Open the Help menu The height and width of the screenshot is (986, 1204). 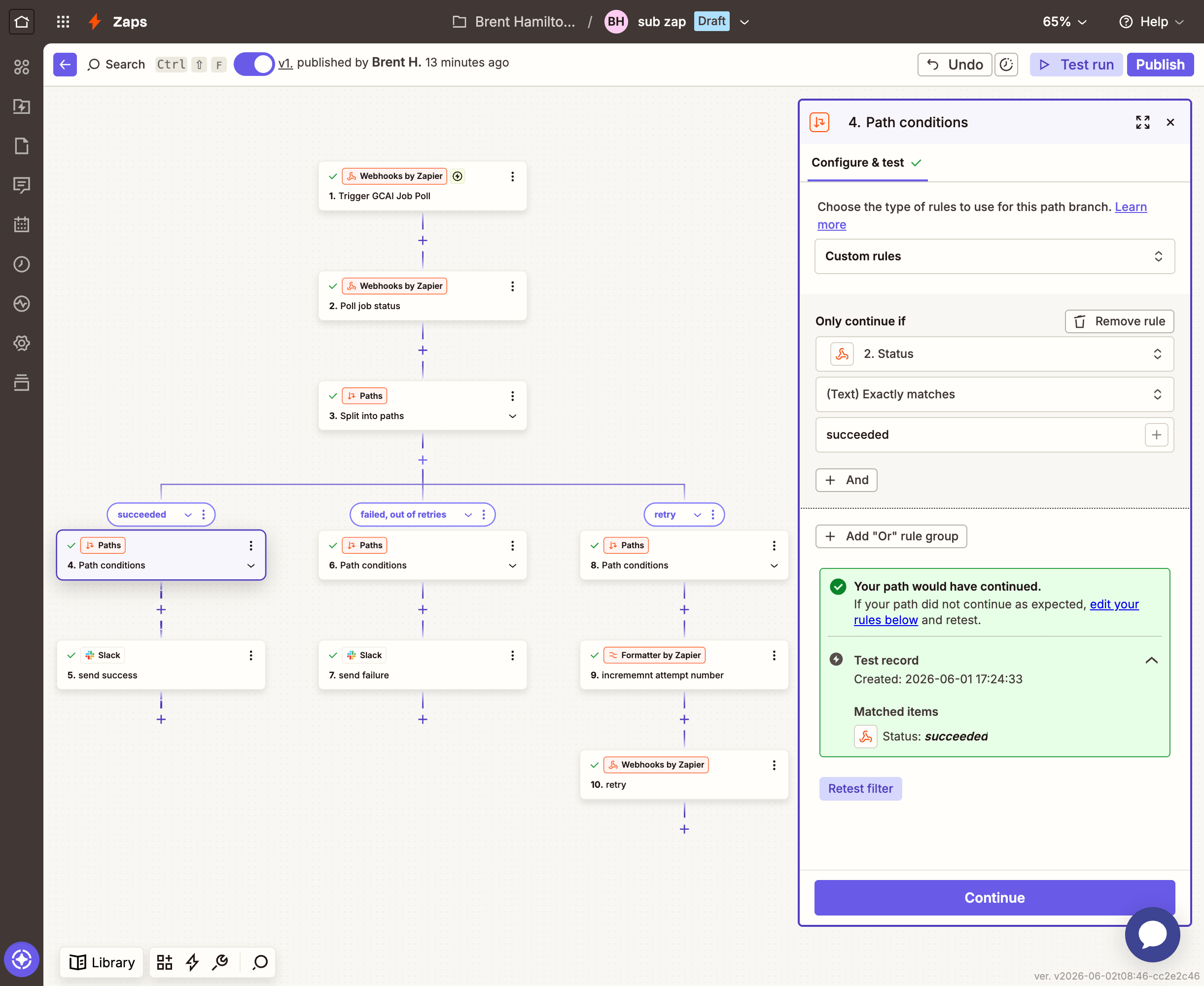click(1151, 22)
